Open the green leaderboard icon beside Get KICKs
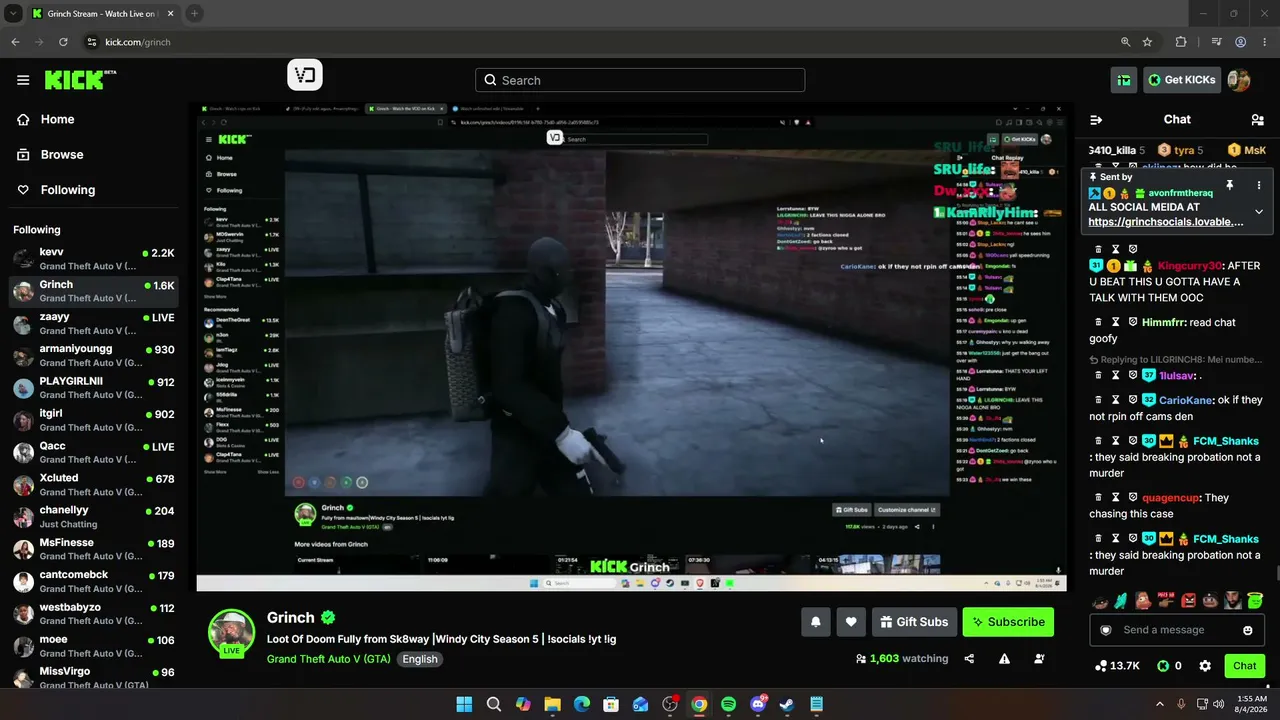The width and height of the screenshot is (1280, 720). (x=1125, y=80)
